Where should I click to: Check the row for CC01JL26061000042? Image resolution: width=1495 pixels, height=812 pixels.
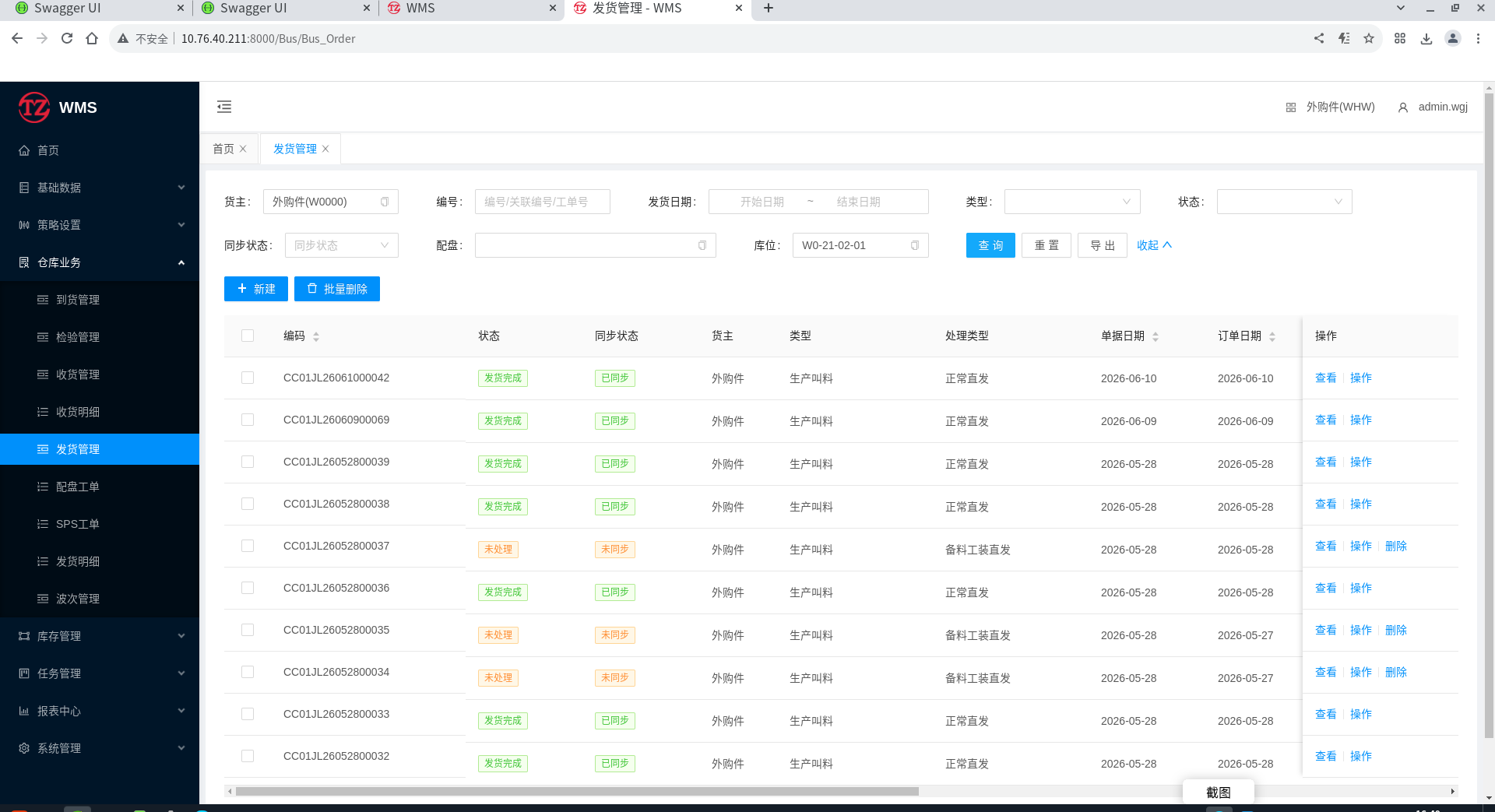pyautogui.click(x=248, y=378)
